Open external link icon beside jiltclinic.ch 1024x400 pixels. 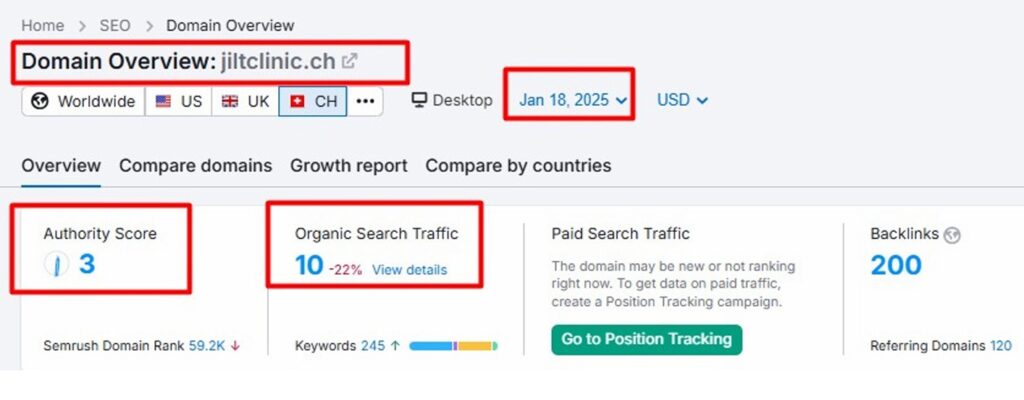tap(349, 61)
